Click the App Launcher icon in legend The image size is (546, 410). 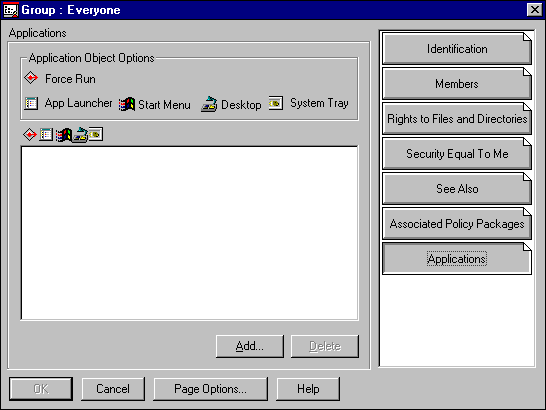[31, 103]
